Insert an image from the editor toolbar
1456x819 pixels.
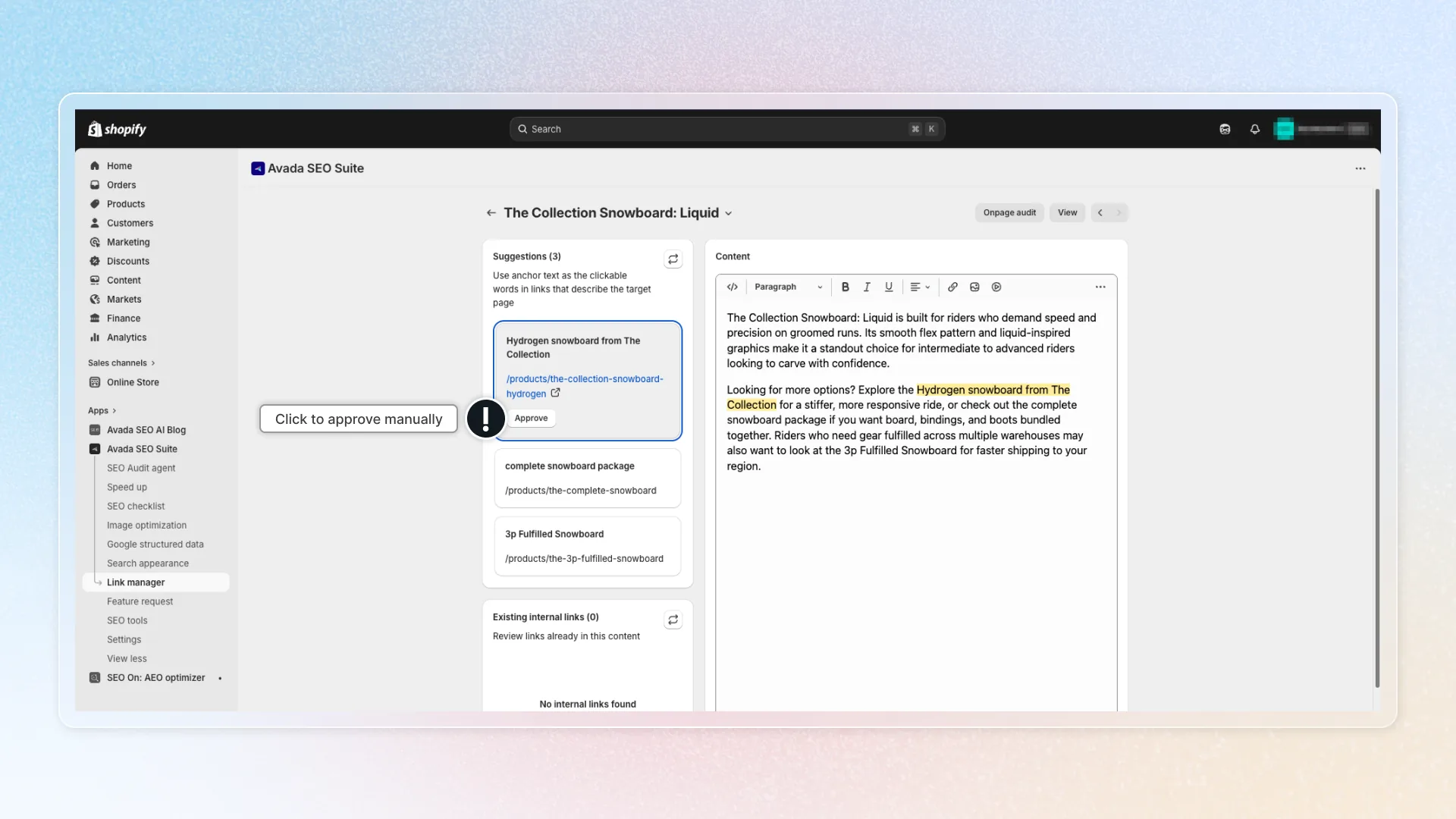(974, 287)
